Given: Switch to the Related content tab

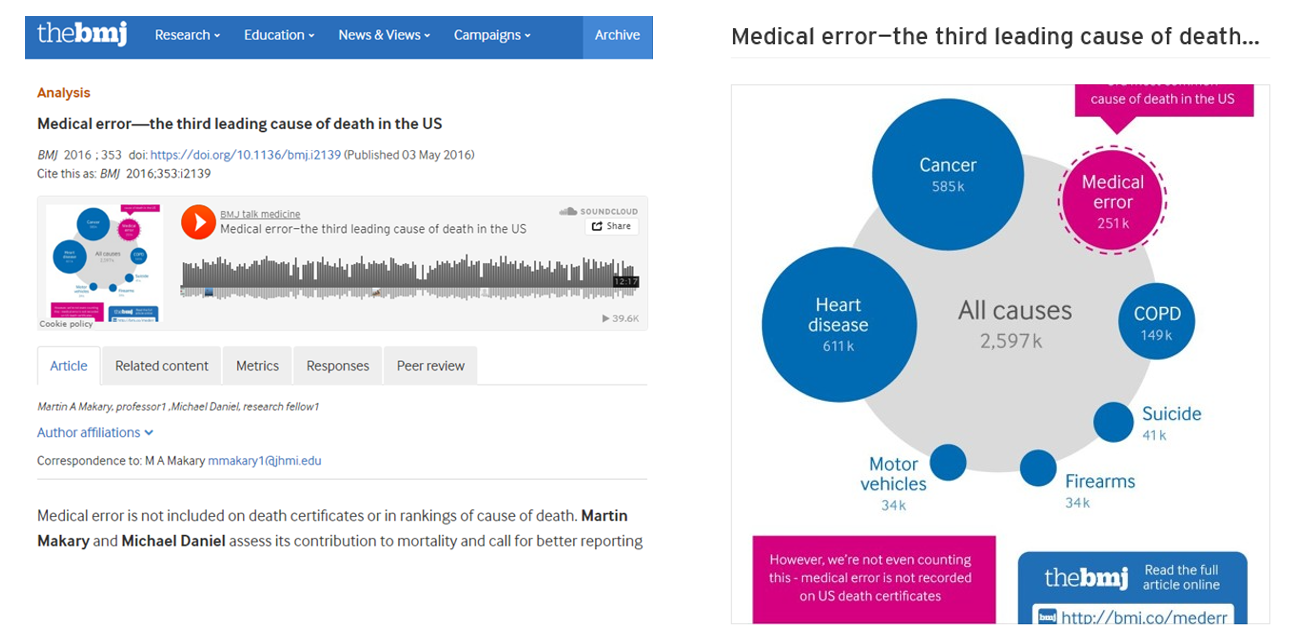Looking at the screenshot, I should tap(162, 366).
